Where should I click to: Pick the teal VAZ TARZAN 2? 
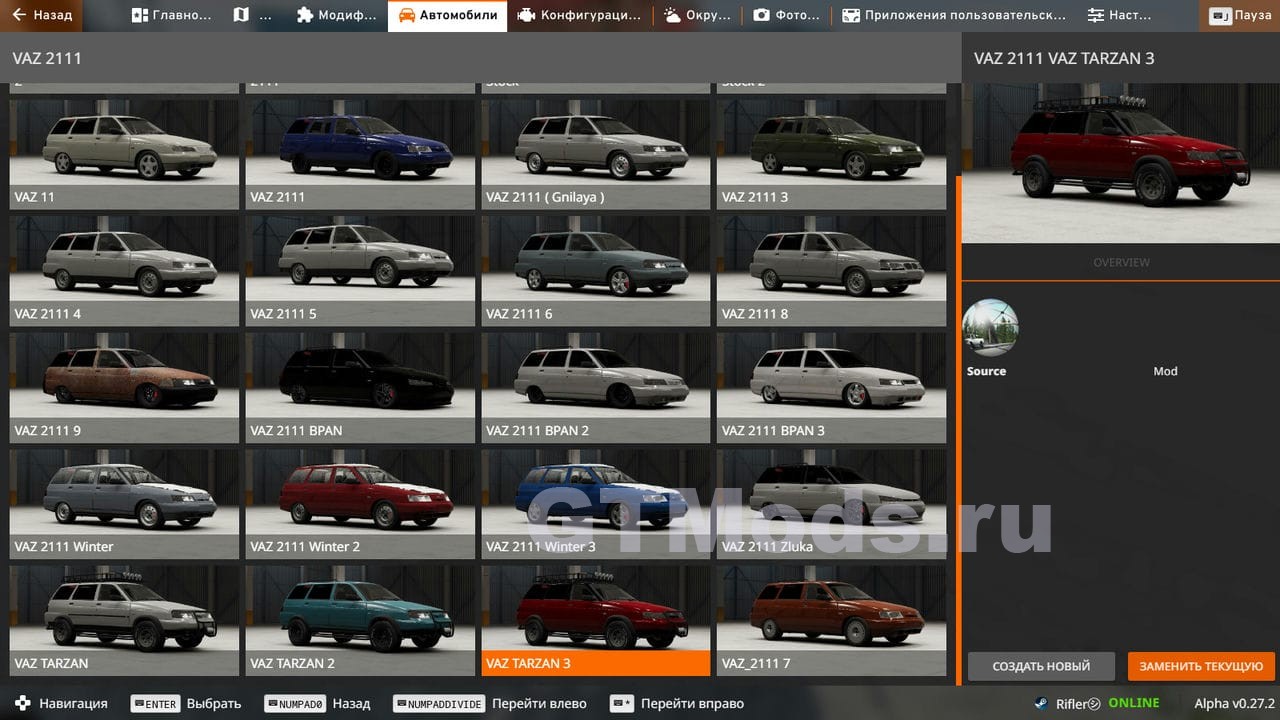pyautogui.click(x=360, y=621)
